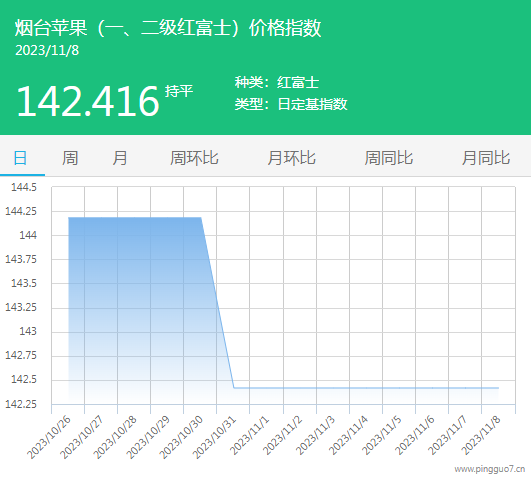The width and height of the screenshot is (531, 480).
Task: Click the 类型: 日定基指数 label
Action: 291,104
